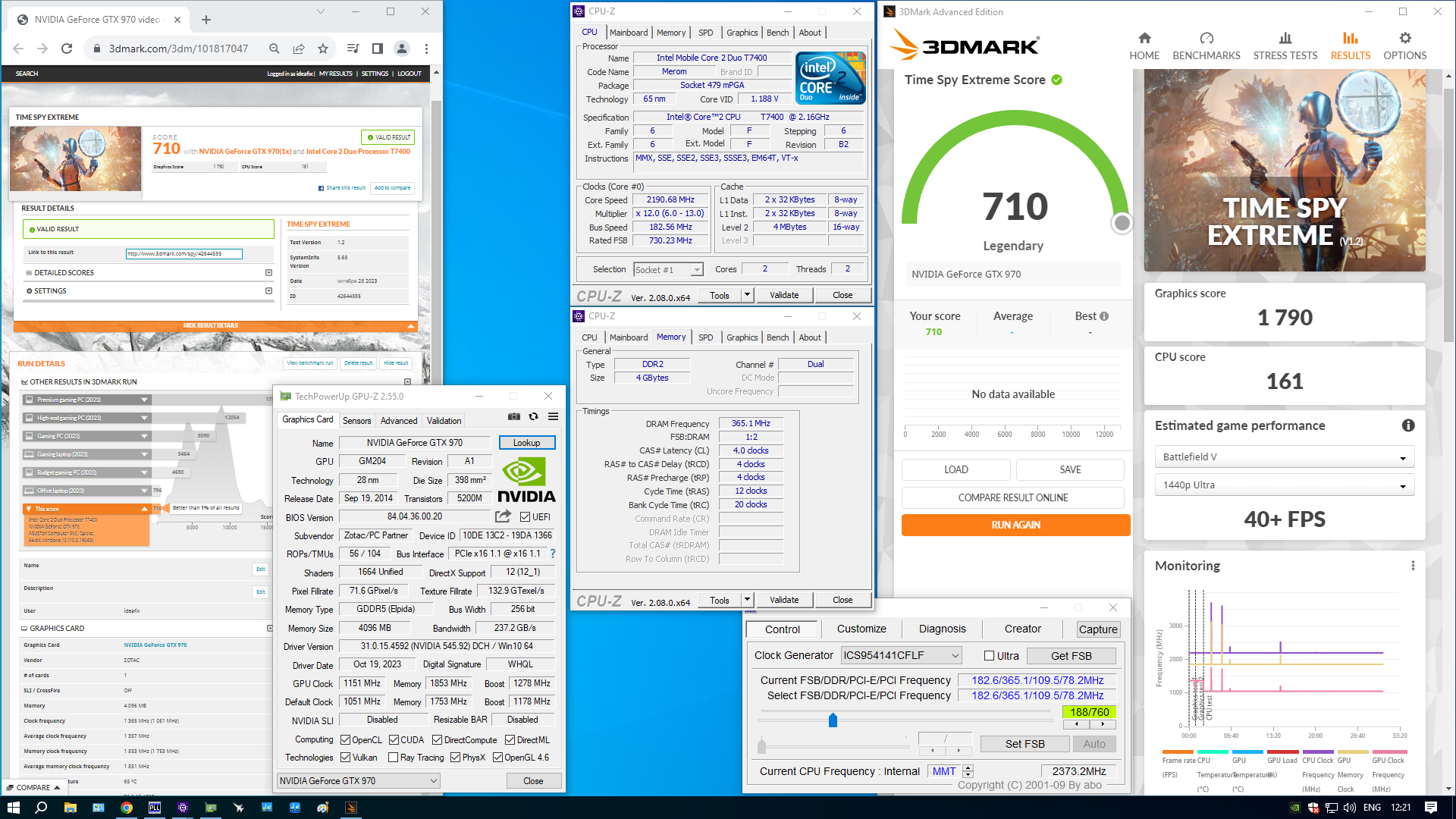Open Tools dropdown arrow in CPU-Z CPU window
Image resolution: width=1456 pixels, height=819 pixels.
click(748, 295)
